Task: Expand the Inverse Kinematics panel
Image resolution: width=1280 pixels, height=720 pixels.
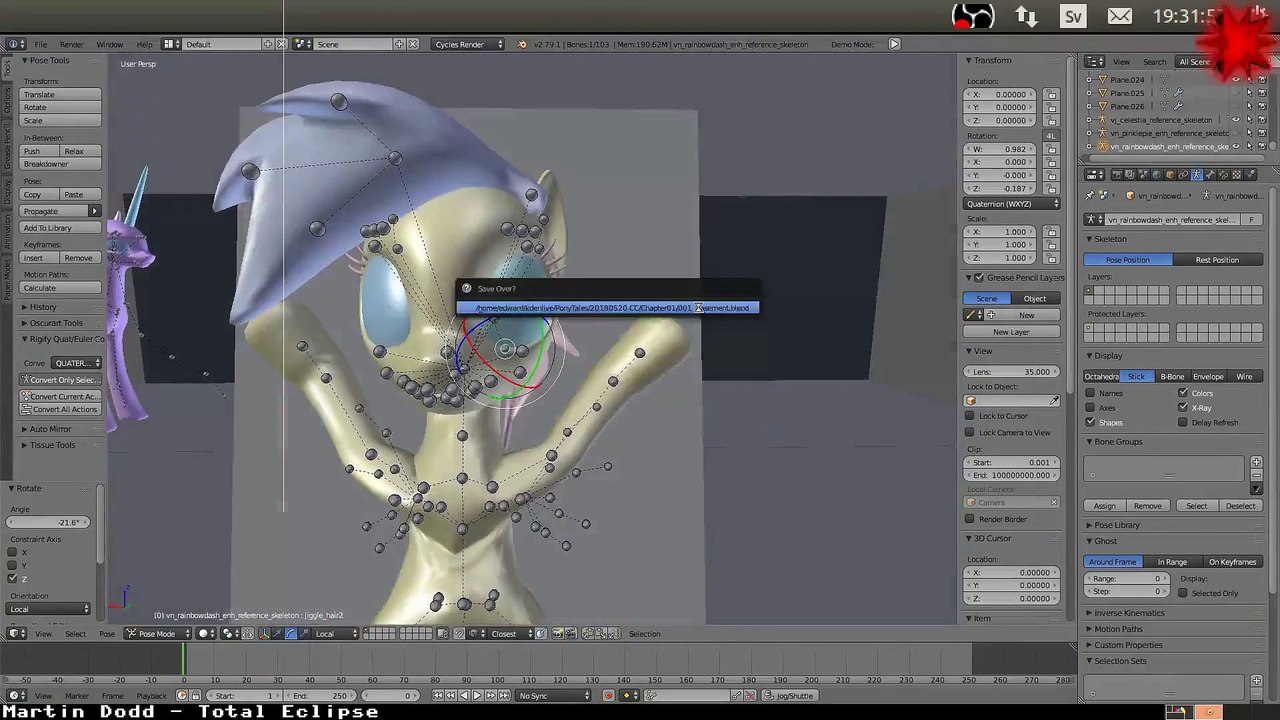Action: [1128, 613]
